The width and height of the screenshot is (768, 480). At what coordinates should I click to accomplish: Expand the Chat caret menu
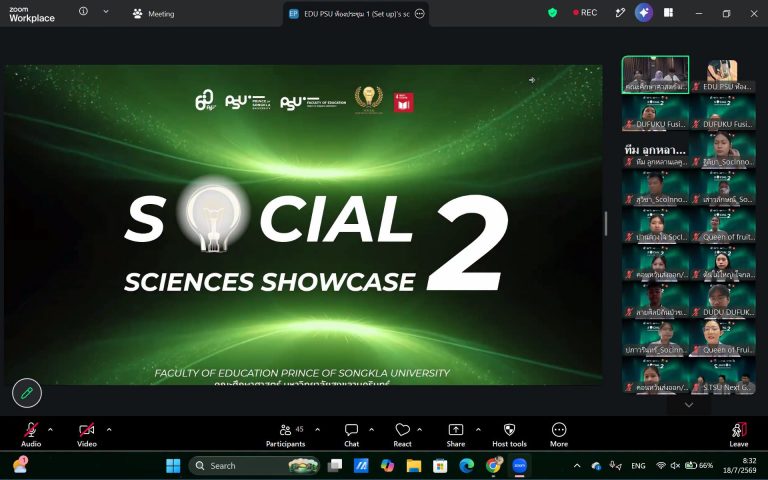pos(371,430)
